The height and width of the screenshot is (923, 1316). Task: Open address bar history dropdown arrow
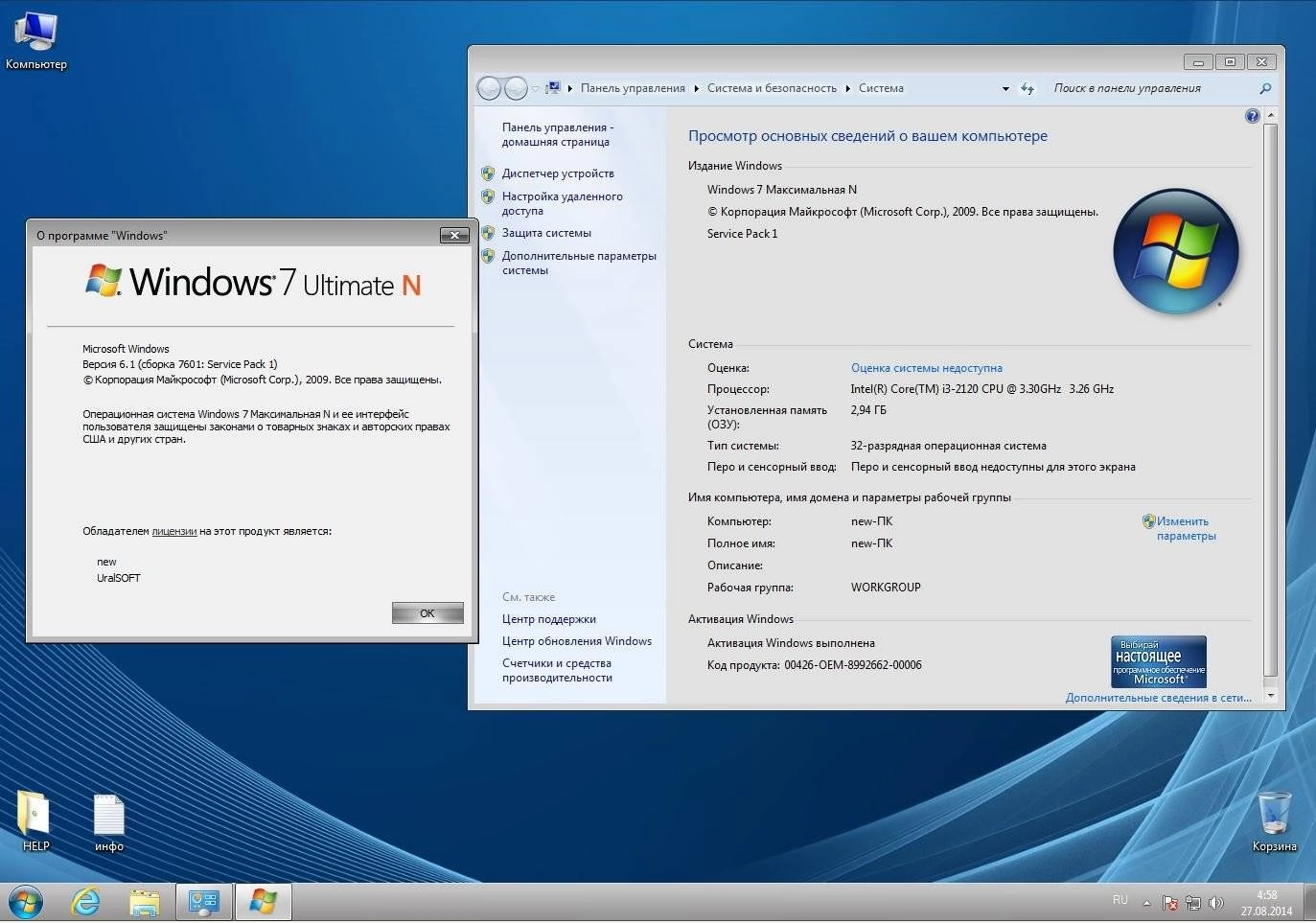(x=1005, y=88)
